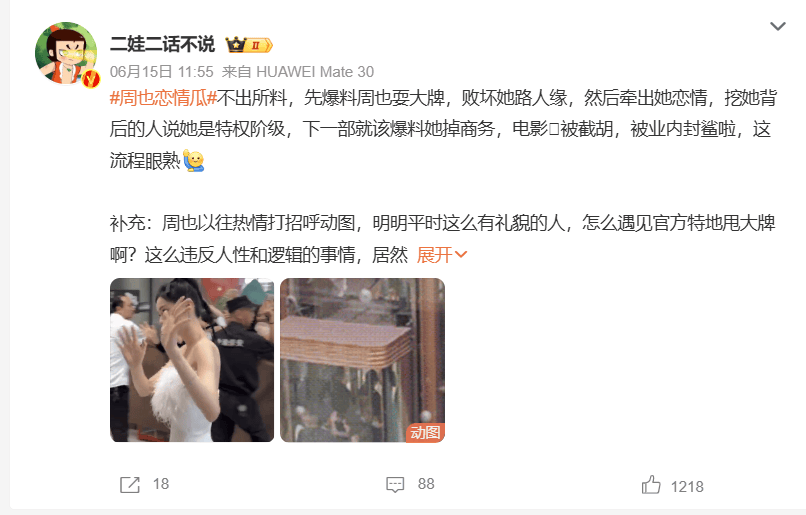Viewport: 806px width, 515px height.
Task: Click the comment count 88
Action: [426, 484]
